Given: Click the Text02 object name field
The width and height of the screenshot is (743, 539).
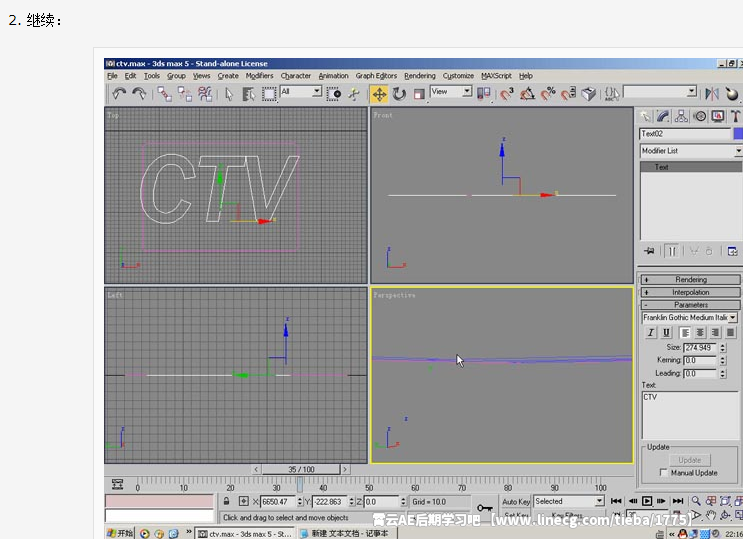Looking at the screenshot, I should (x=685, y=134).
